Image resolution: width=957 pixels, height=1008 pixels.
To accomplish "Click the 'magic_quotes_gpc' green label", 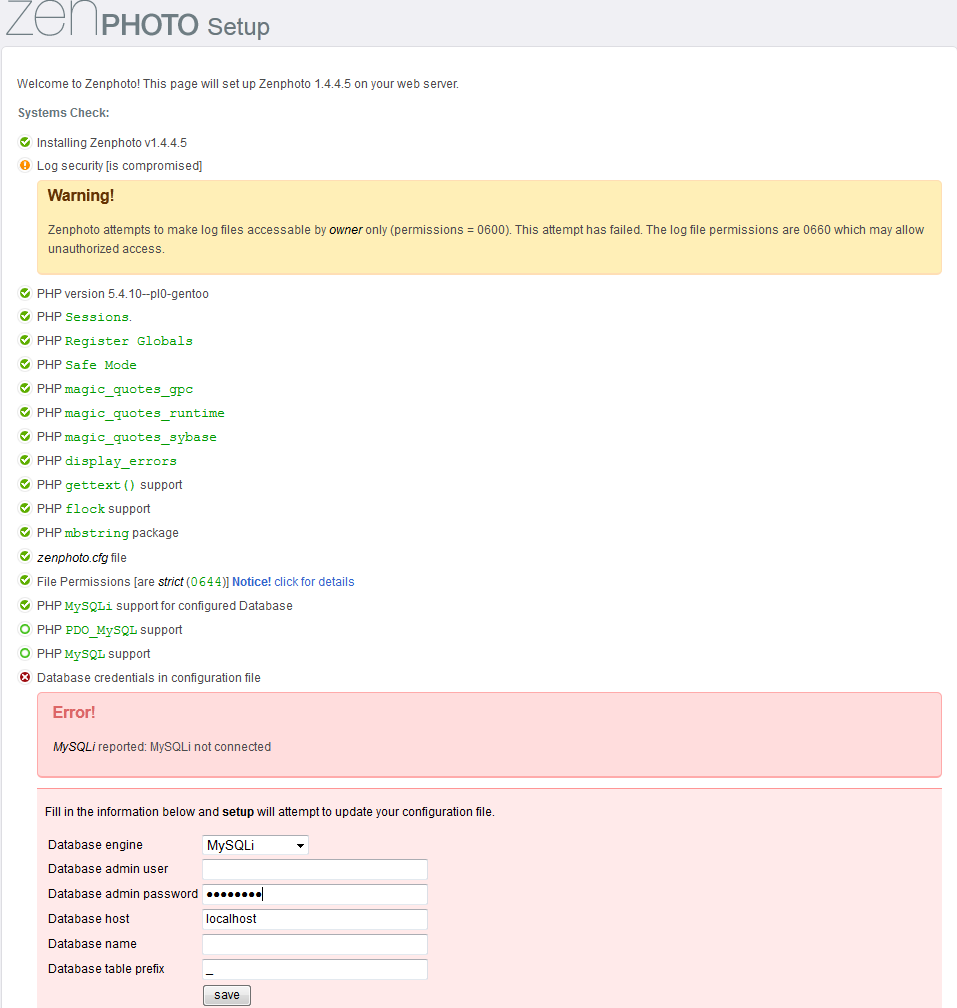I will click(x=129, y=390).
